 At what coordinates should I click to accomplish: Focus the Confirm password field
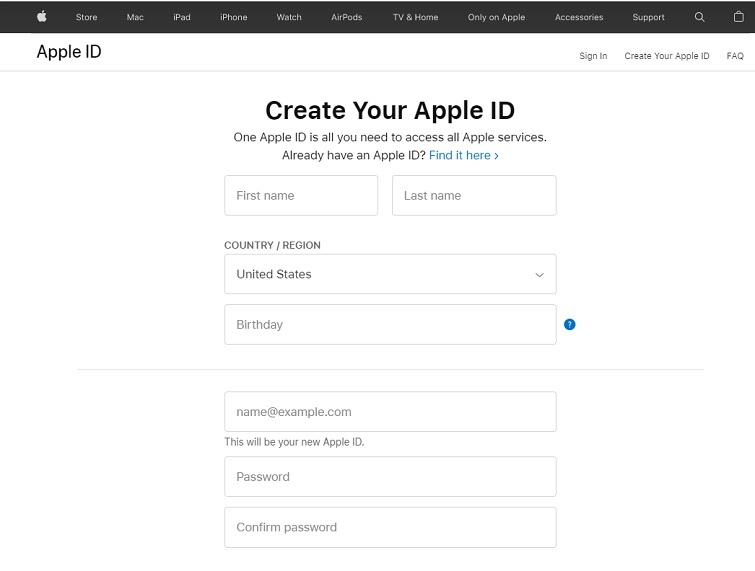[390, 527]
